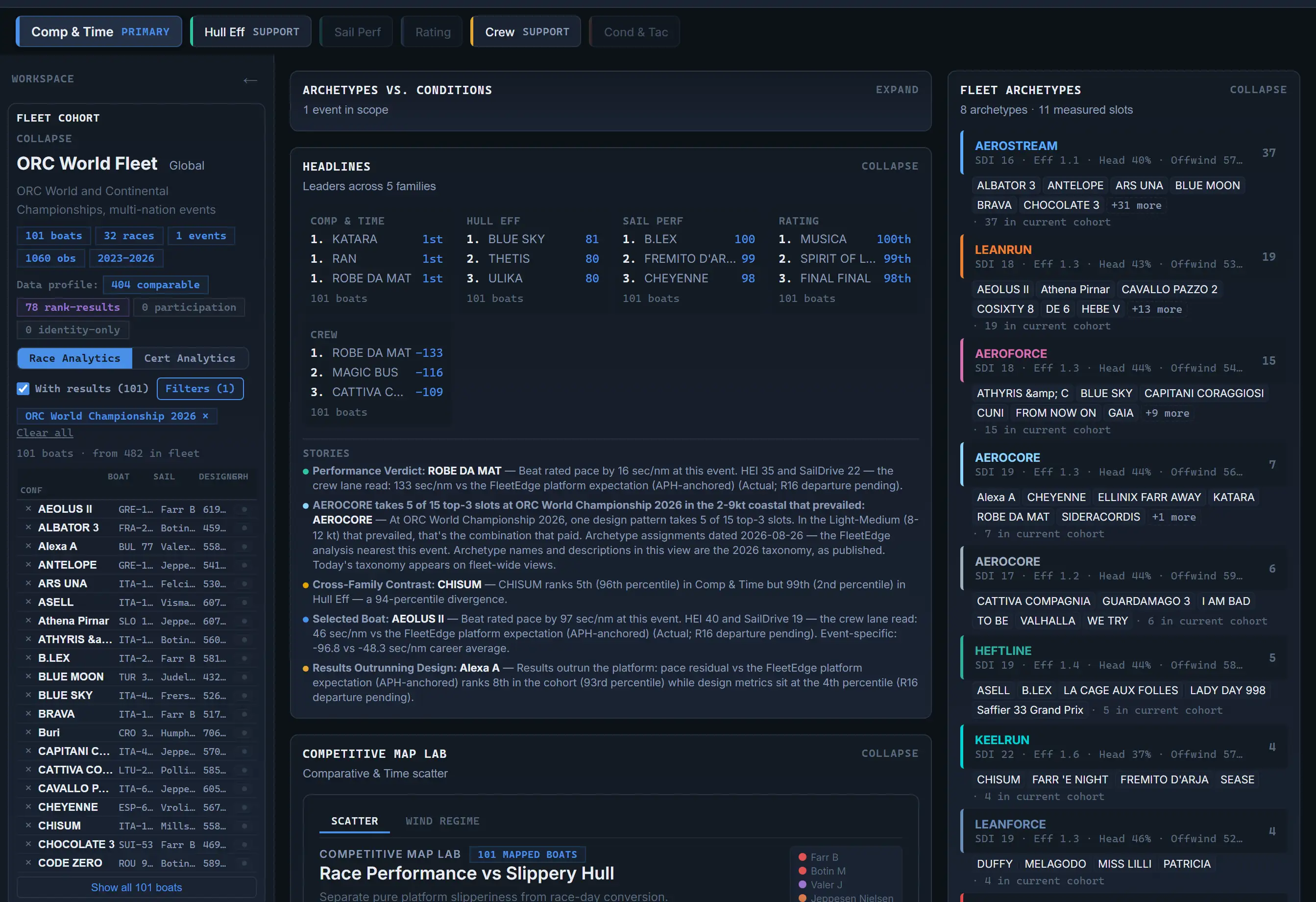Click the status dot on the Buri row
This screenshot has width=1316, height=902.
pos(244,732)
